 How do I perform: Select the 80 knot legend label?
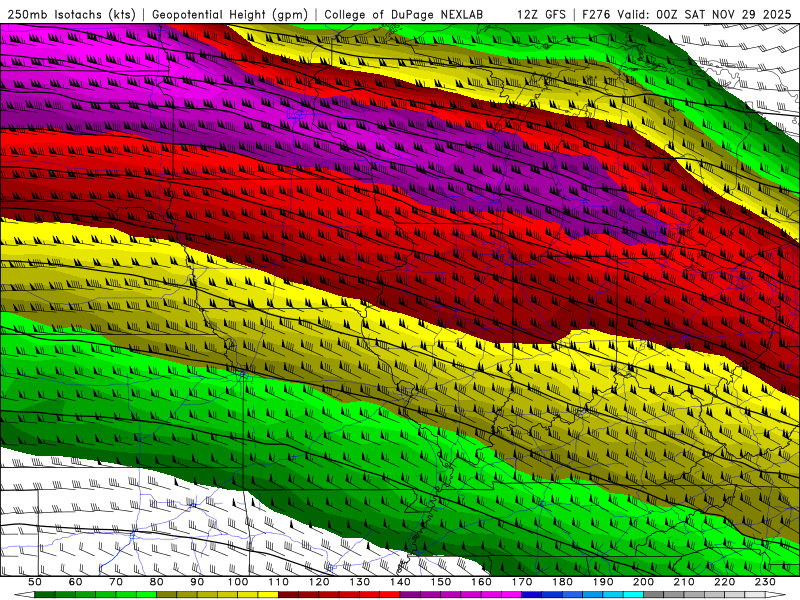(157, 582)
